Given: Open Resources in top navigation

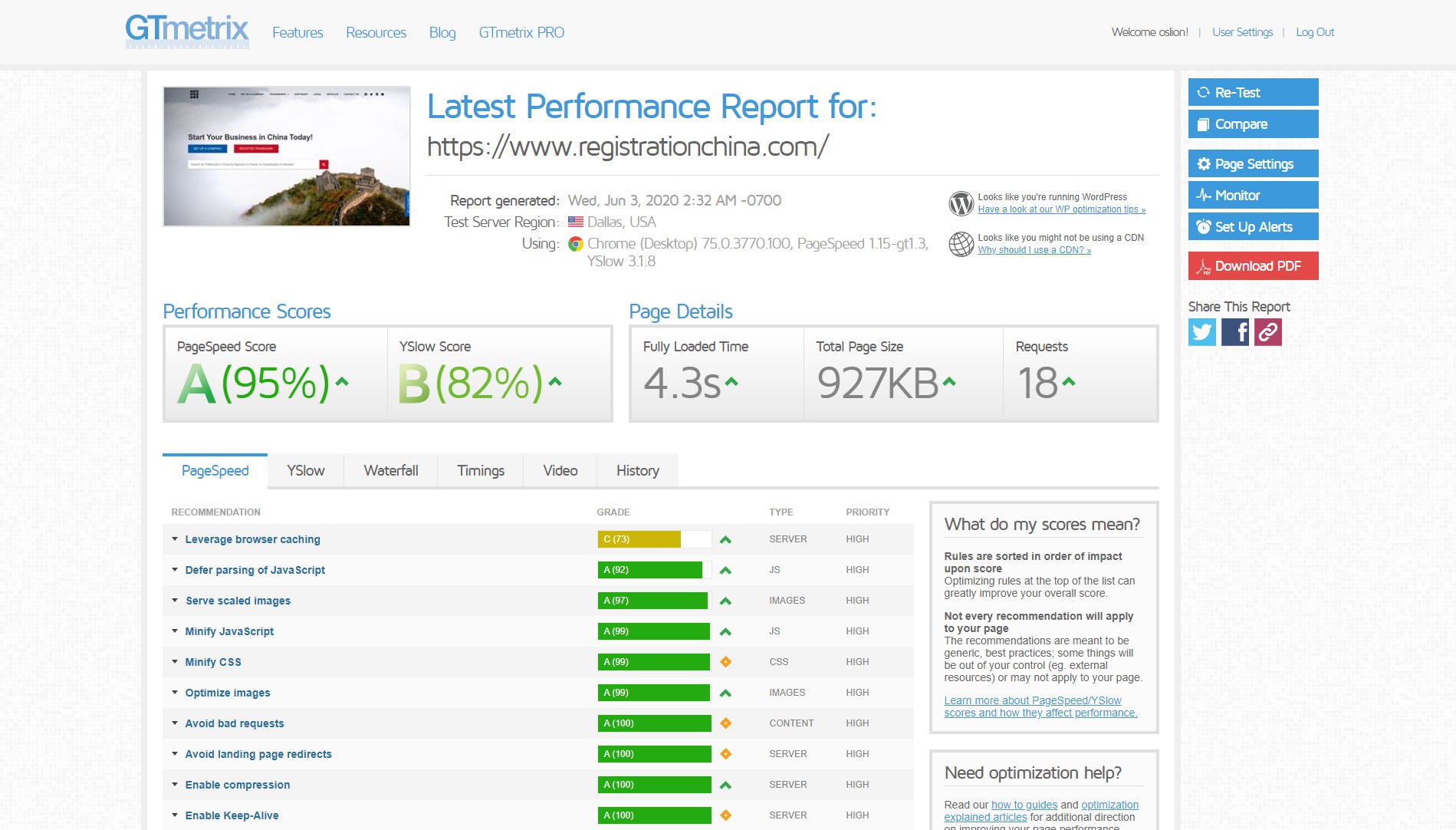Looking at the screenshot, I should pos(376,32).
